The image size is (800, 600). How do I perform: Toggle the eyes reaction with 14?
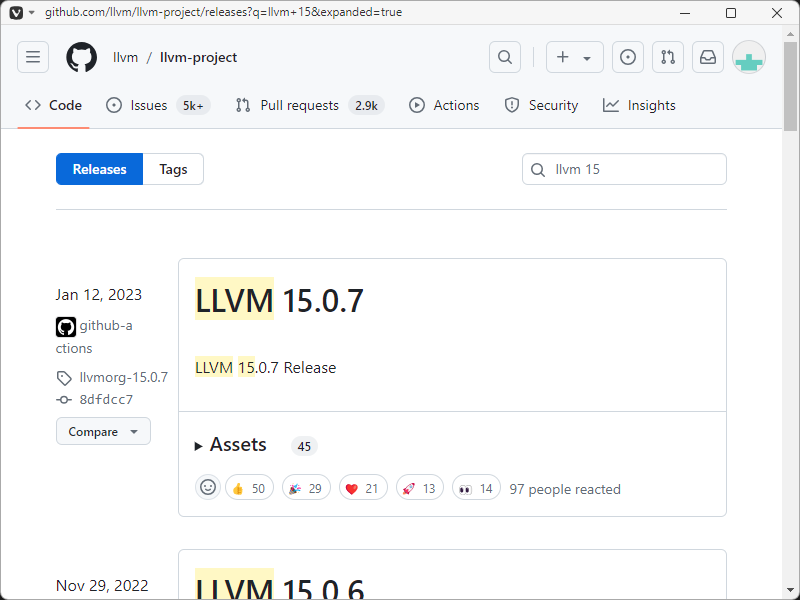click(476, 488)
